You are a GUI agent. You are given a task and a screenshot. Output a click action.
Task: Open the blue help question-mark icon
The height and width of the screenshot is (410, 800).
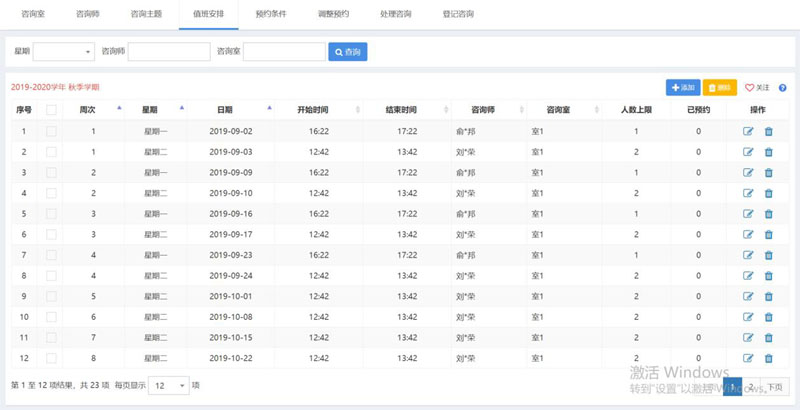pyautogui.click(x=782, y=88)
